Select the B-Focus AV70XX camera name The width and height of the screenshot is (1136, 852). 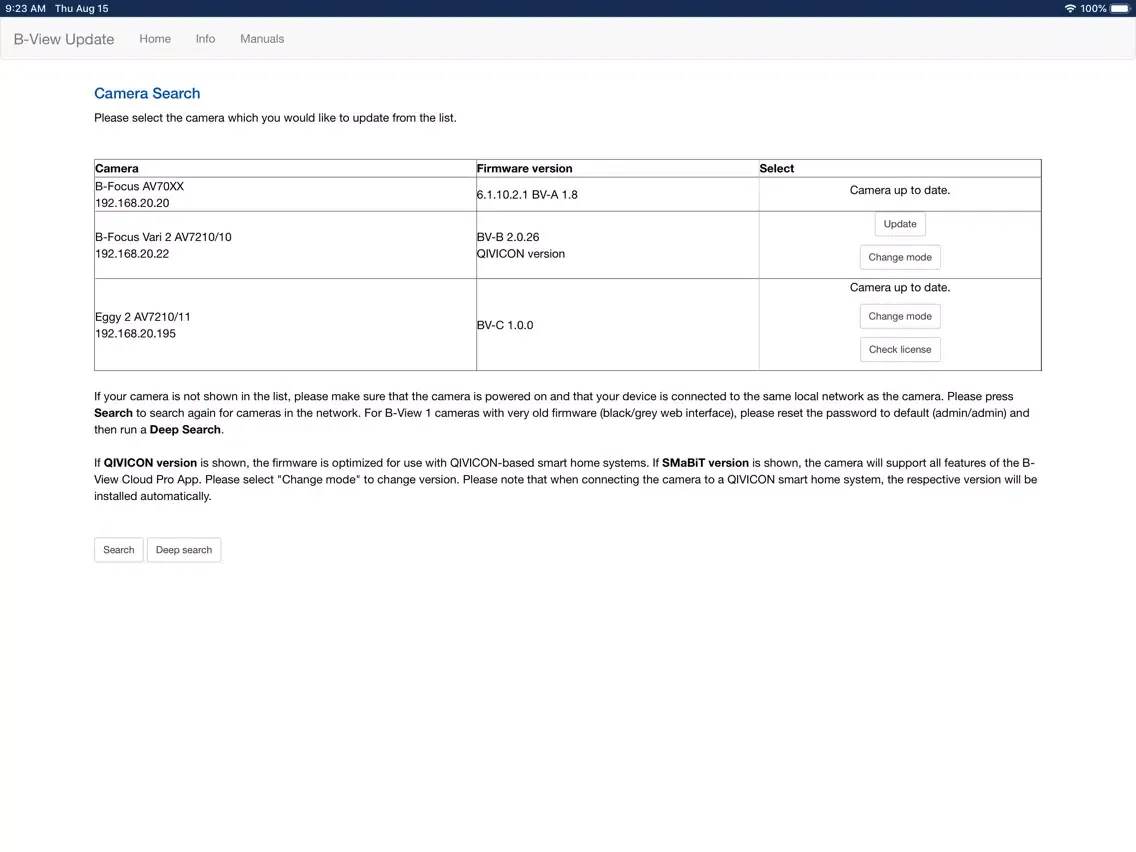(x=140, y=187)
